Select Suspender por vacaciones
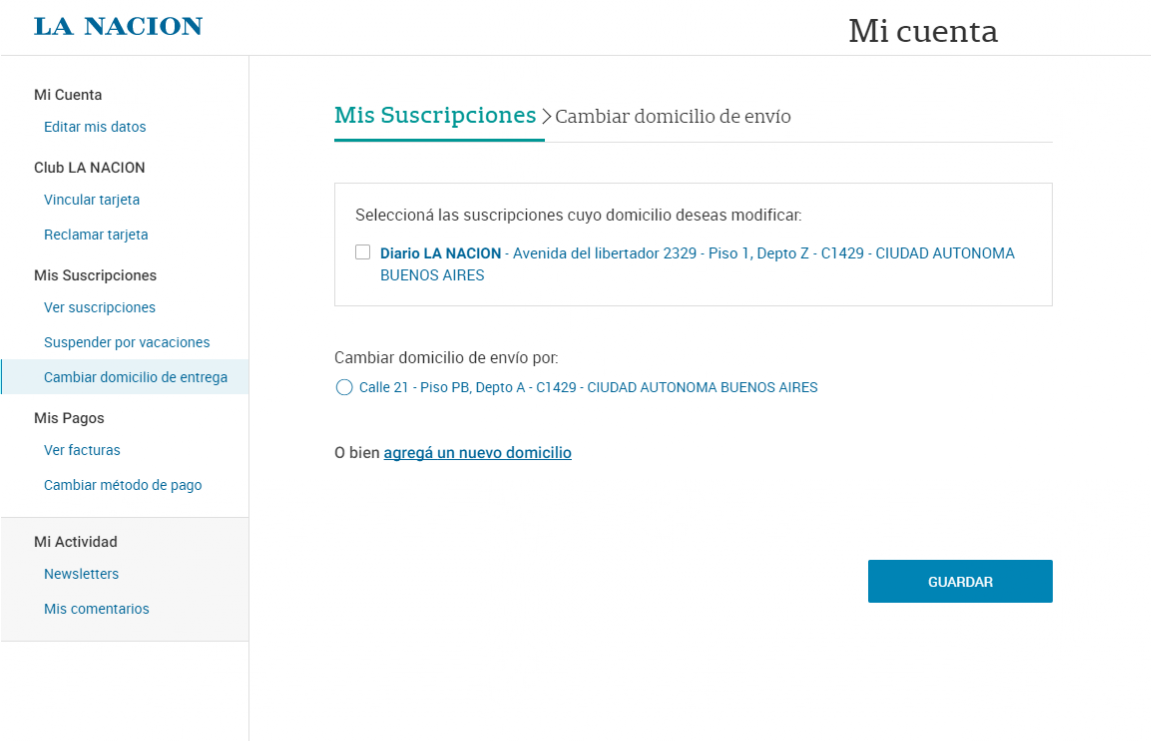 pos(126,342)
